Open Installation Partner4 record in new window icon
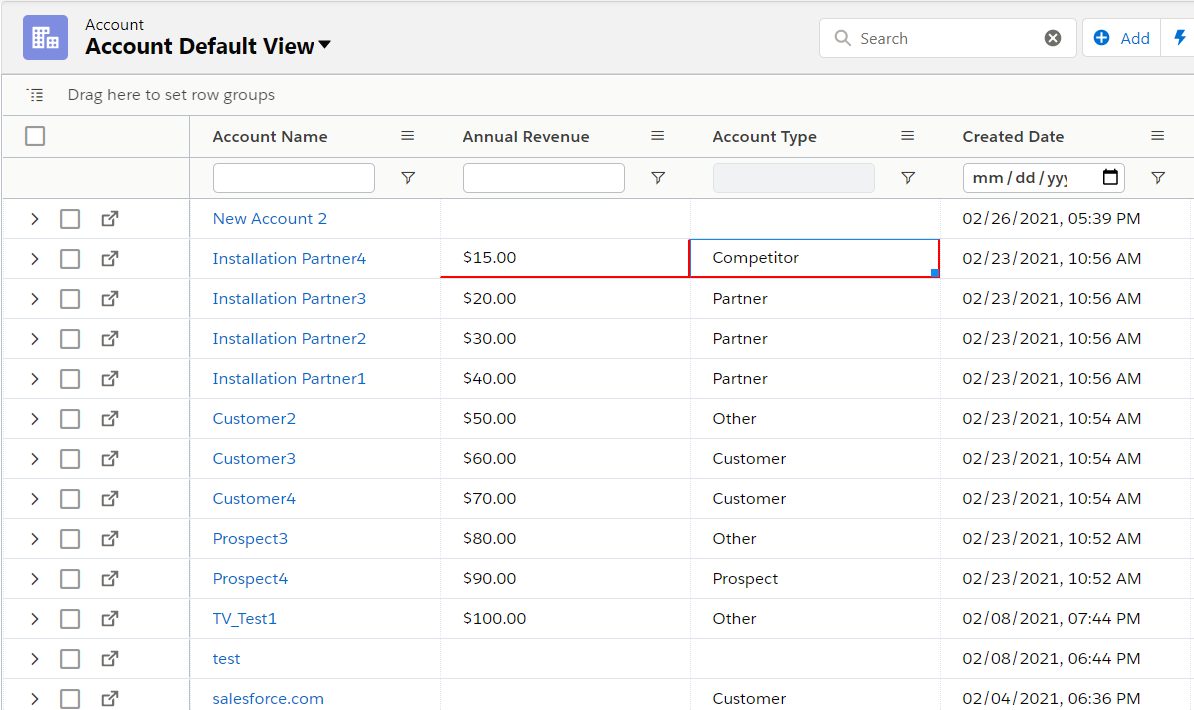The image size is (1194, 710). tap(110, 258)
